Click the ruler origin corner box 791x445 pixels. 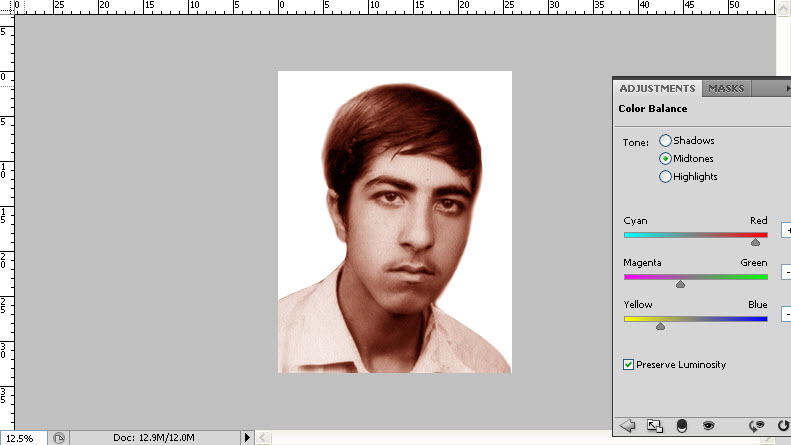tap(7, 7)
